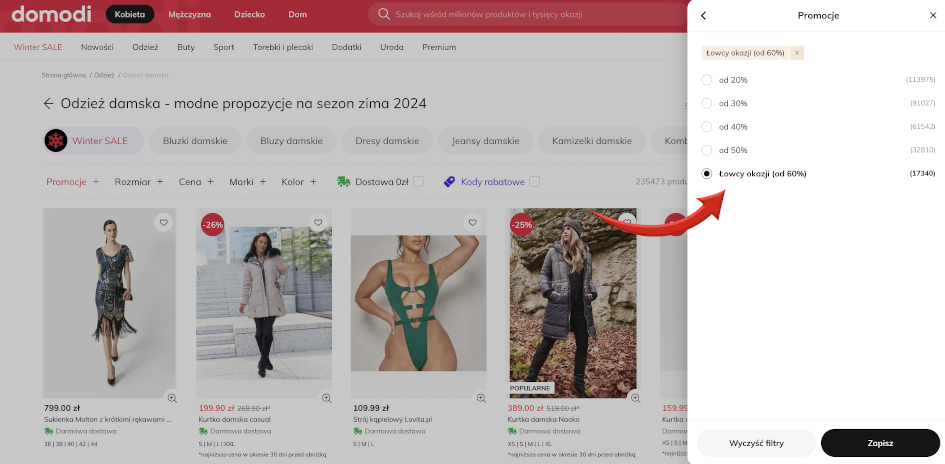The image size is (945, 464).
Task: Zoom the Strój kąpielowy product image
Action: tap(480, 398)
